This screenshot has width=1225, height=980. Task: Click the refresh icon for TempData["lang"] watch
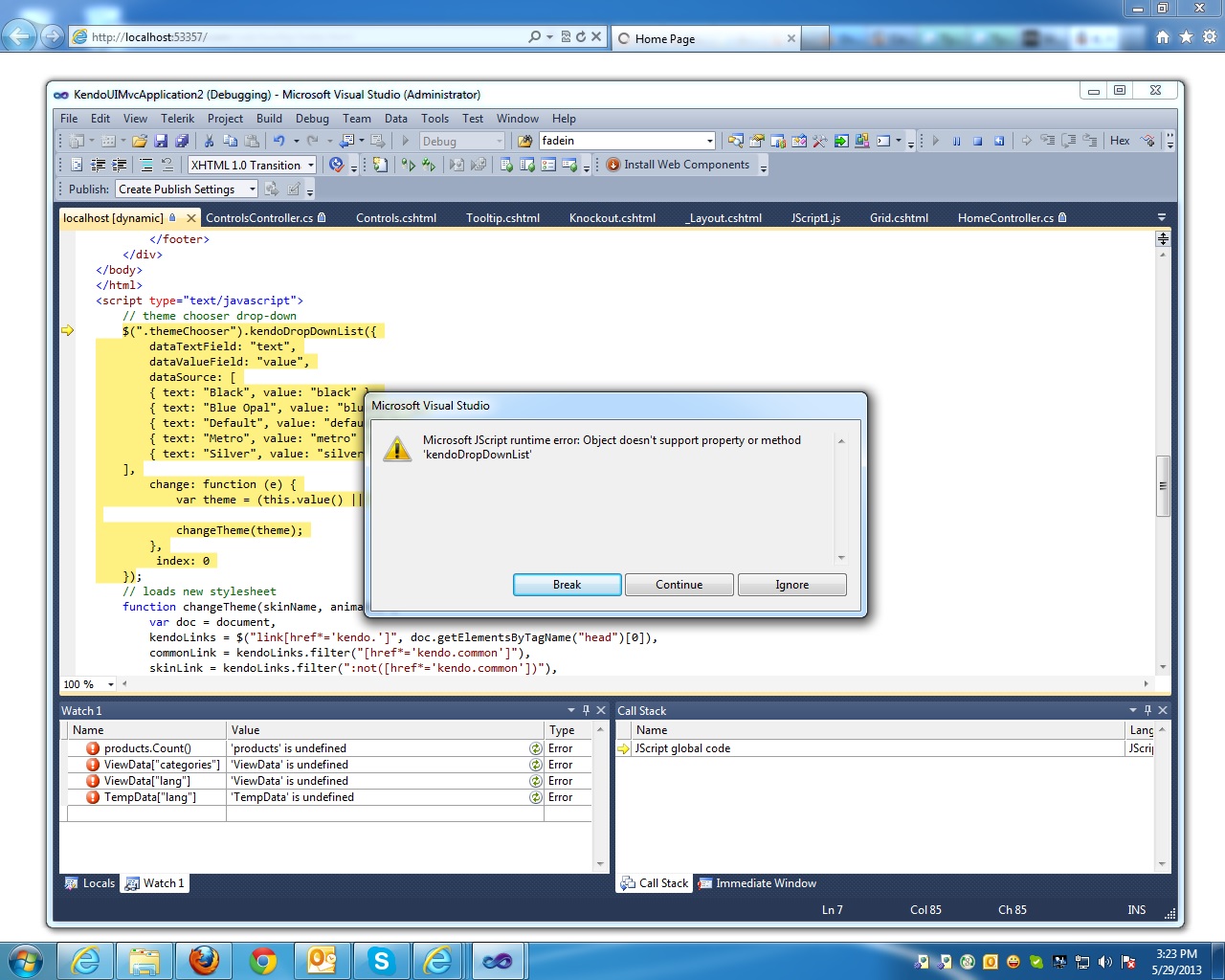[x=536, y=797]
